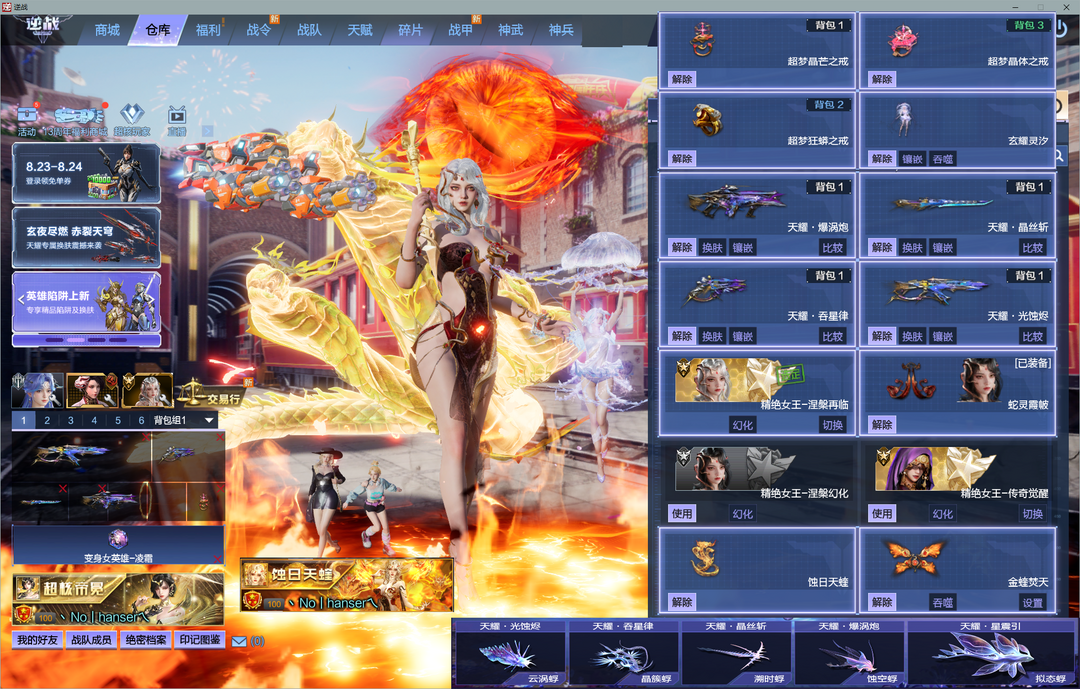Switch to the 商城 tab
The height and width of the screenshot is (689, 1080).
[107, 30]
